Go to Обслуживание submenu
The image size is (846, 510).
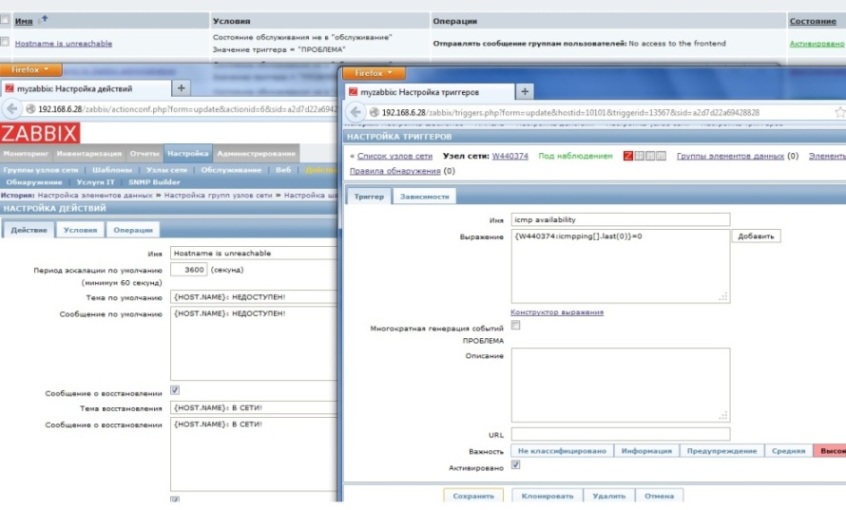231,170
